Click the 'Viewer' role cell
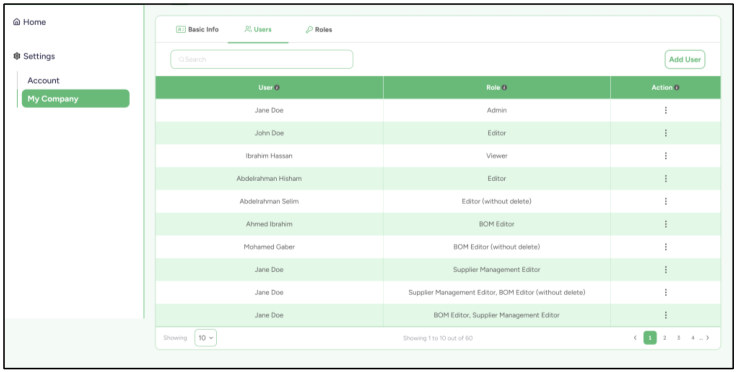The height and width of the screenshot is (372, 737). coord(497,156)
